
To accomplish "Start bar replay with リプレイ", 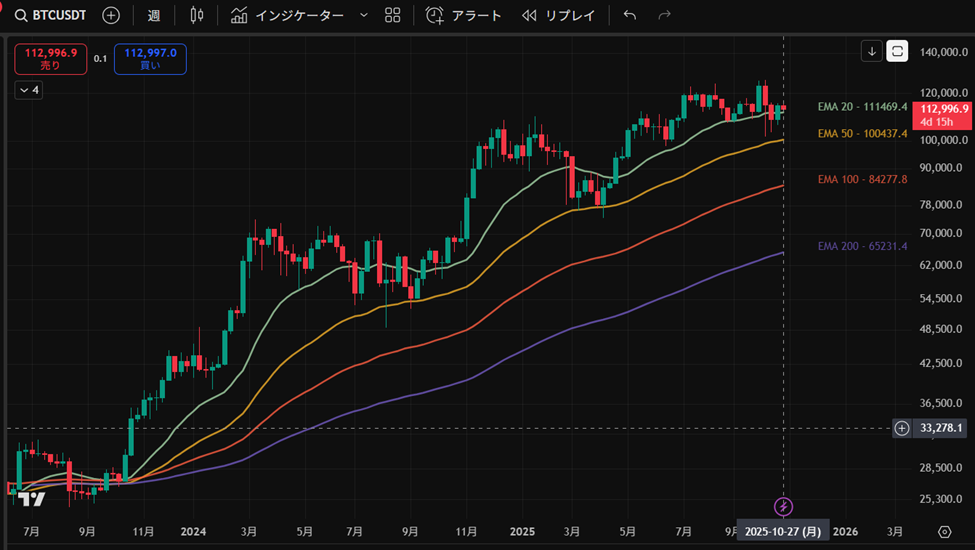I will 558,16.
